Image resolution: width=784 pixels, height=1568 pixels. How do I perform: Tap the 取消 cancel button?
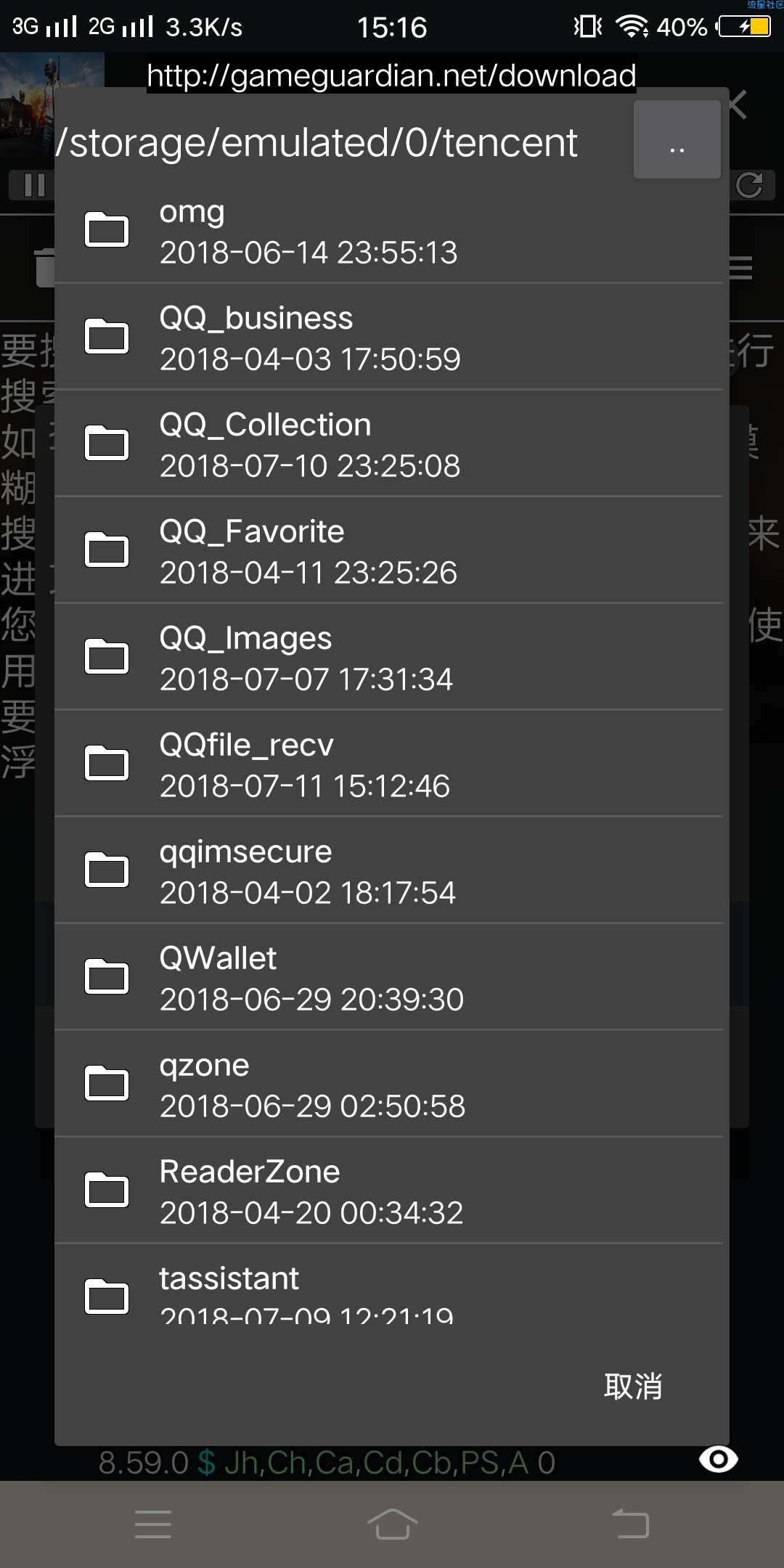point(633,1386)
